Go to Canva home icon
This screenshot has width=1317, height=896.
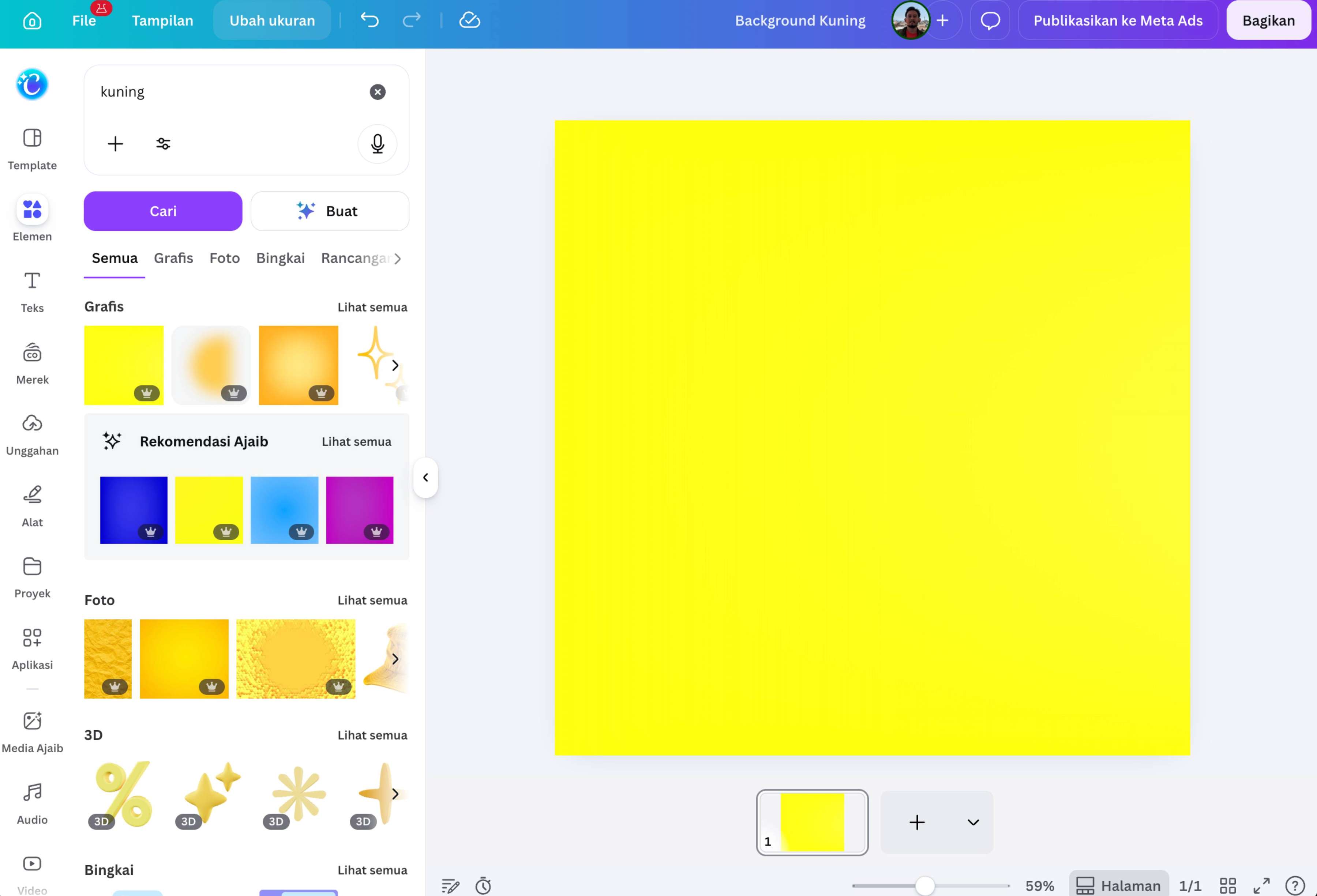coord(32,20)
